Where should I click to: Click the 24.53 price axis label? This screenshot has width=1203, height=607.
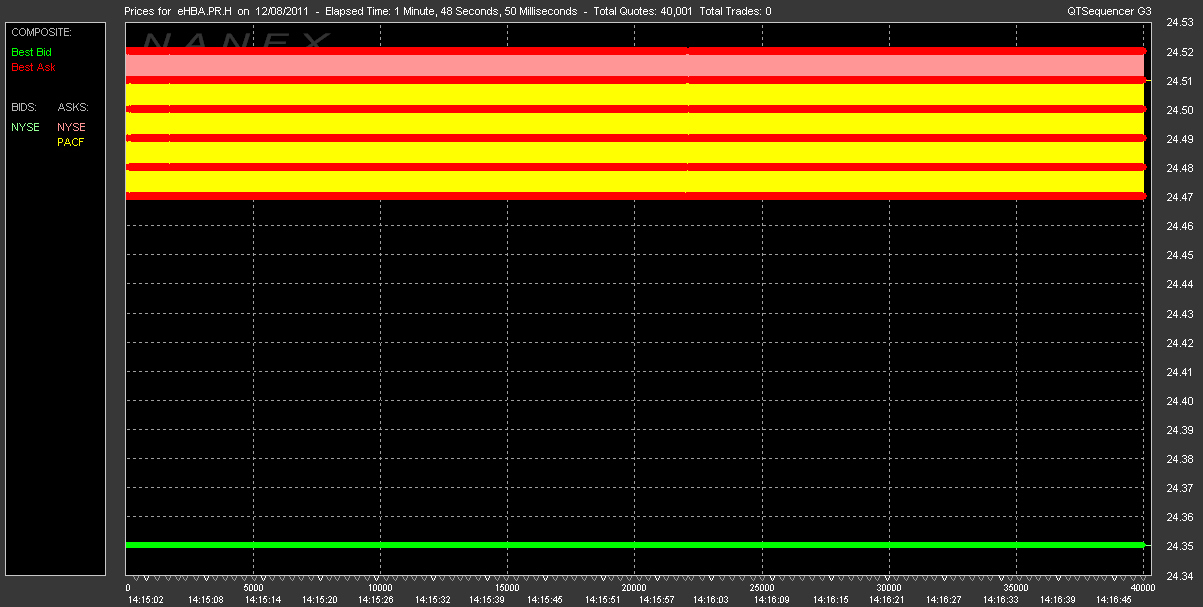pyautogui.click(x=1178, y=23)
